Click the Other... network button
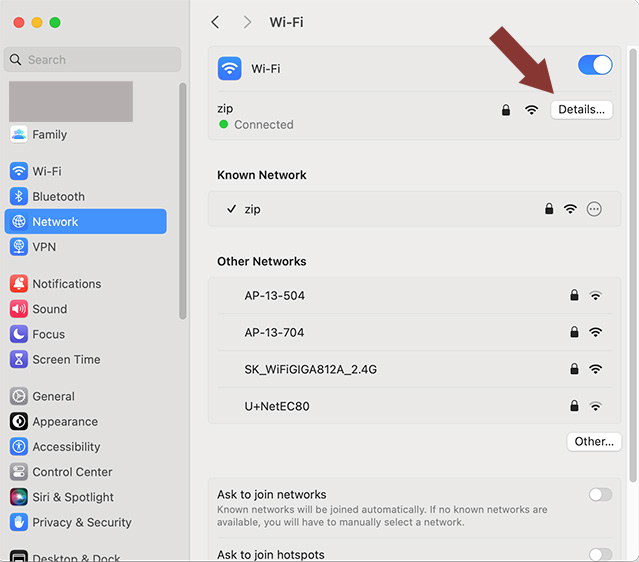The image size is (639, 562). click(x=594, y=442)
